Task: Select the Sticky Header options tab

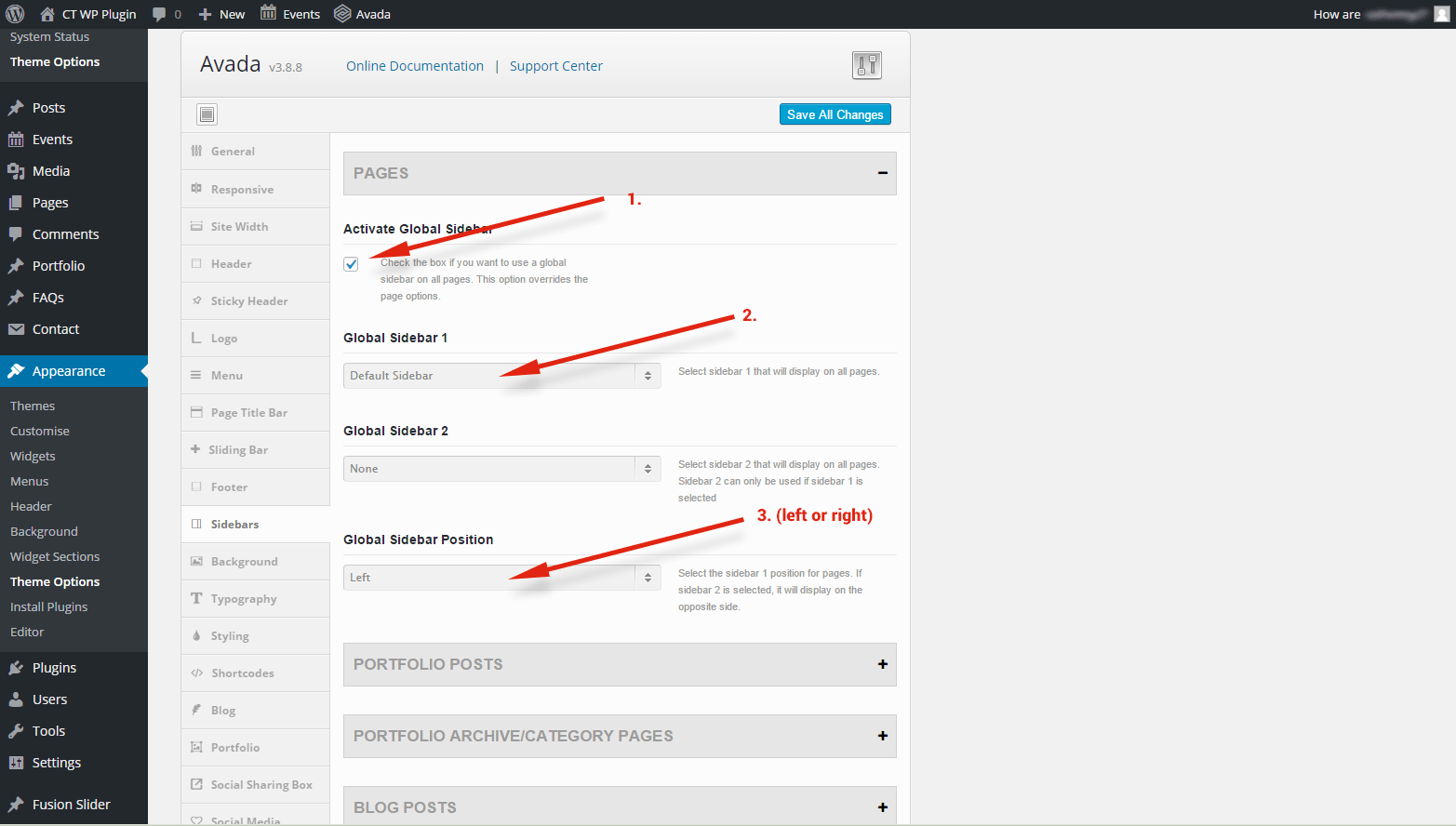Action: [x=249, y=301]
